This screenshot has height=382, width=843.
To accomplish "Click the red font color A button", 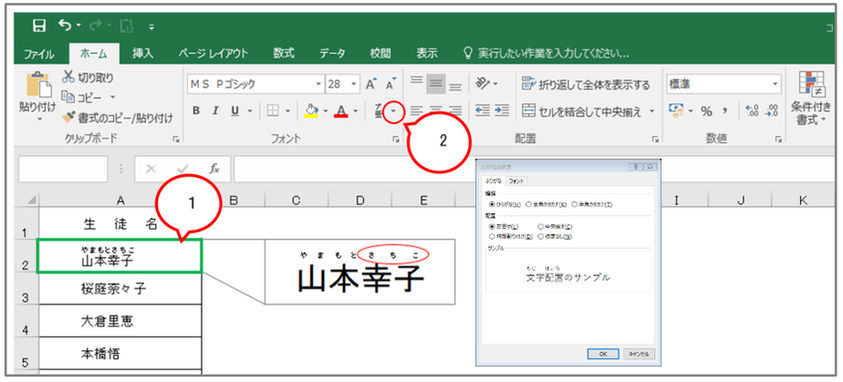I will point(341,111).
